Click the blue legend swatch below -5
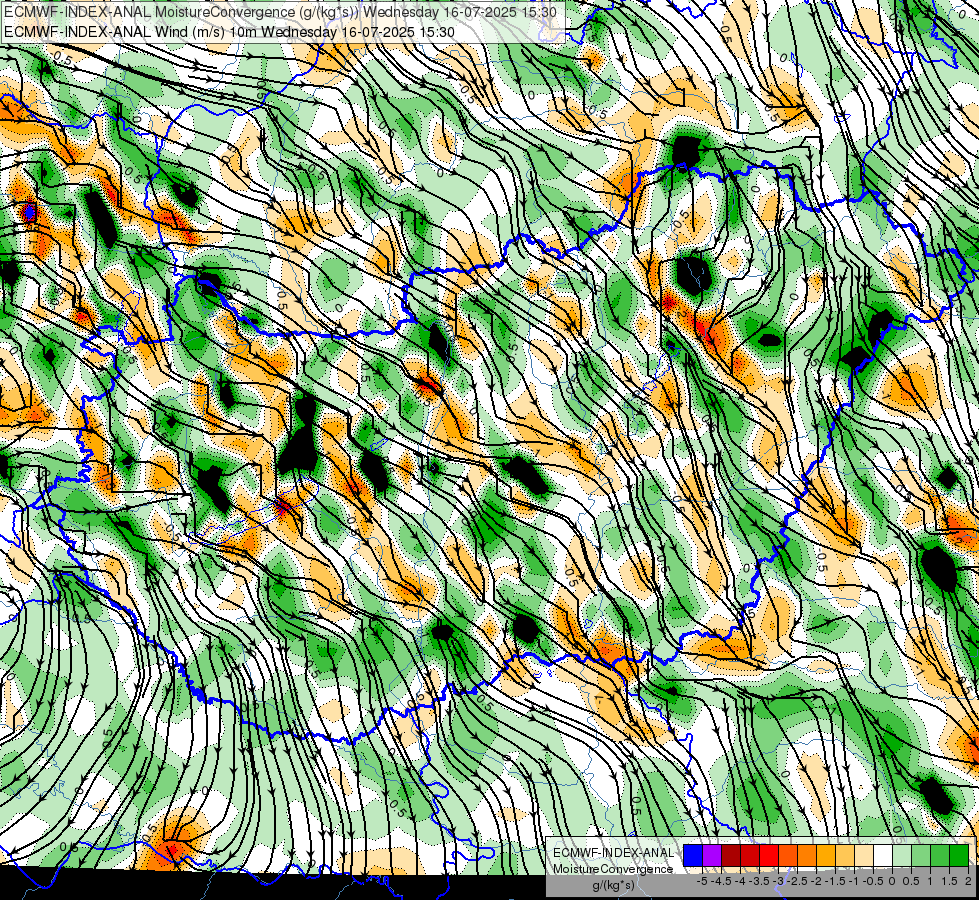 click(x=693, y=856)
